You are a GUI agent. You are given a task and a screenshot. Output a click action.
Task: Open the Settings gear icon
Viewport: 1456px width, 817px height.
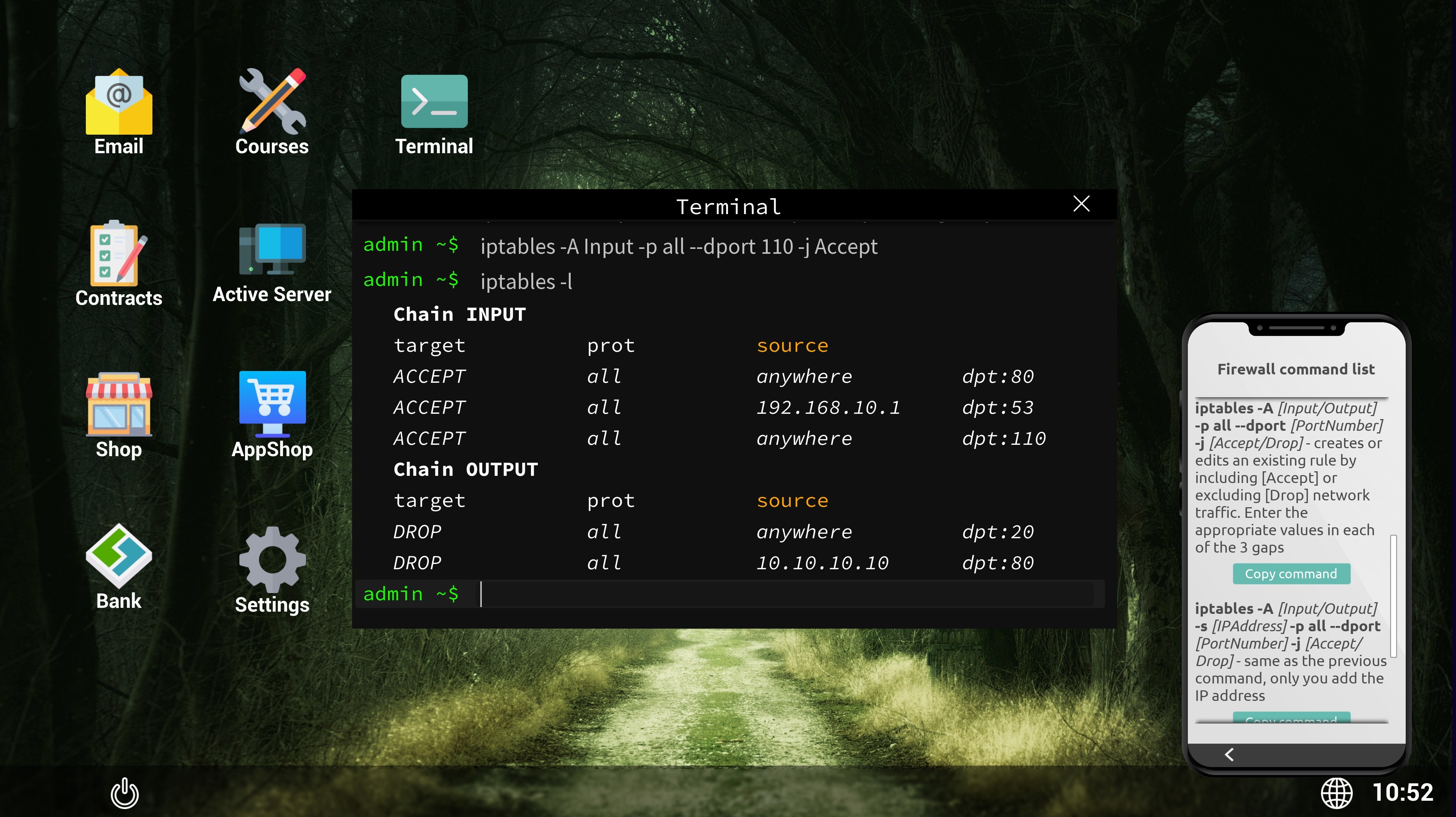(x=272, y=560)
